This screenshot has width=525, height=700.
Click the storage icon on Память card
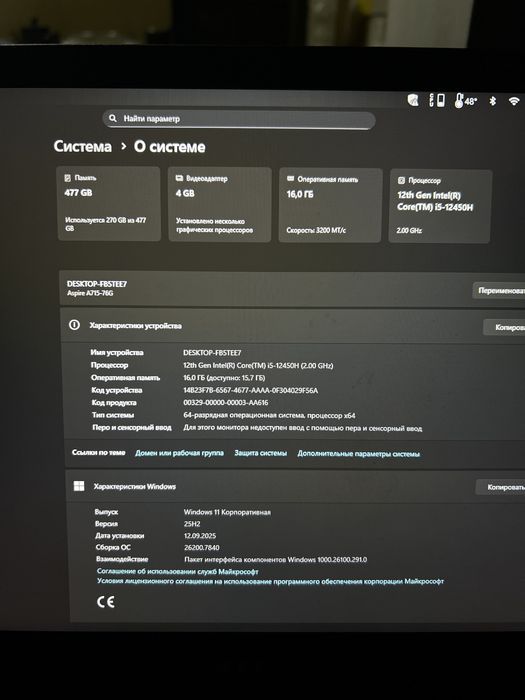click(67, 178)
